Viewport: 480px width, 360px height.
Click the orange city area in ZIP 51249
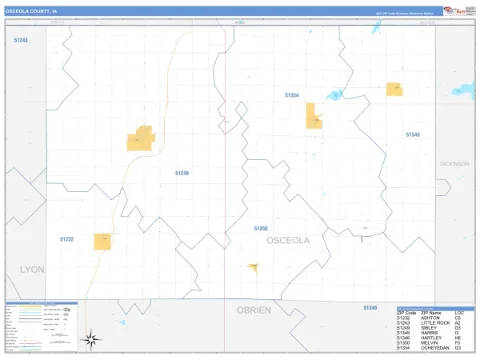tap(141, 139)
